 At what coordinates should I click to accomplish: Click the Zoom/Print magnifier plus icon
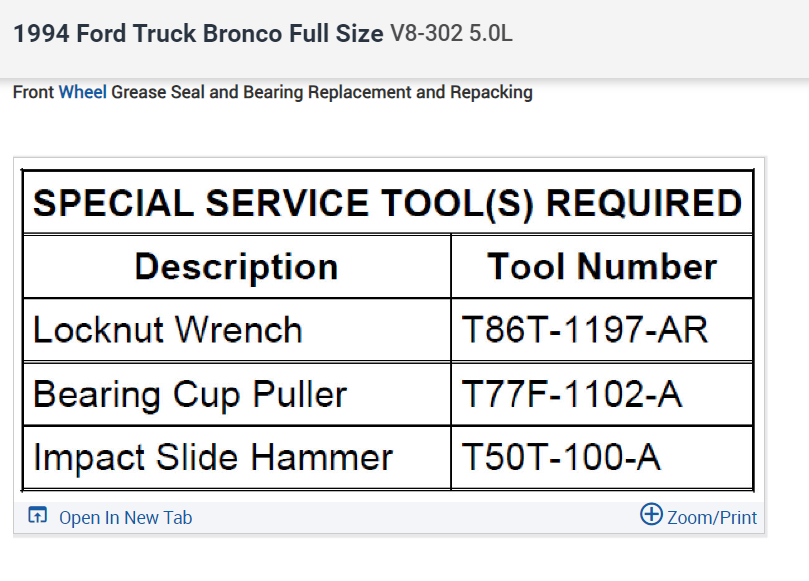651,515
